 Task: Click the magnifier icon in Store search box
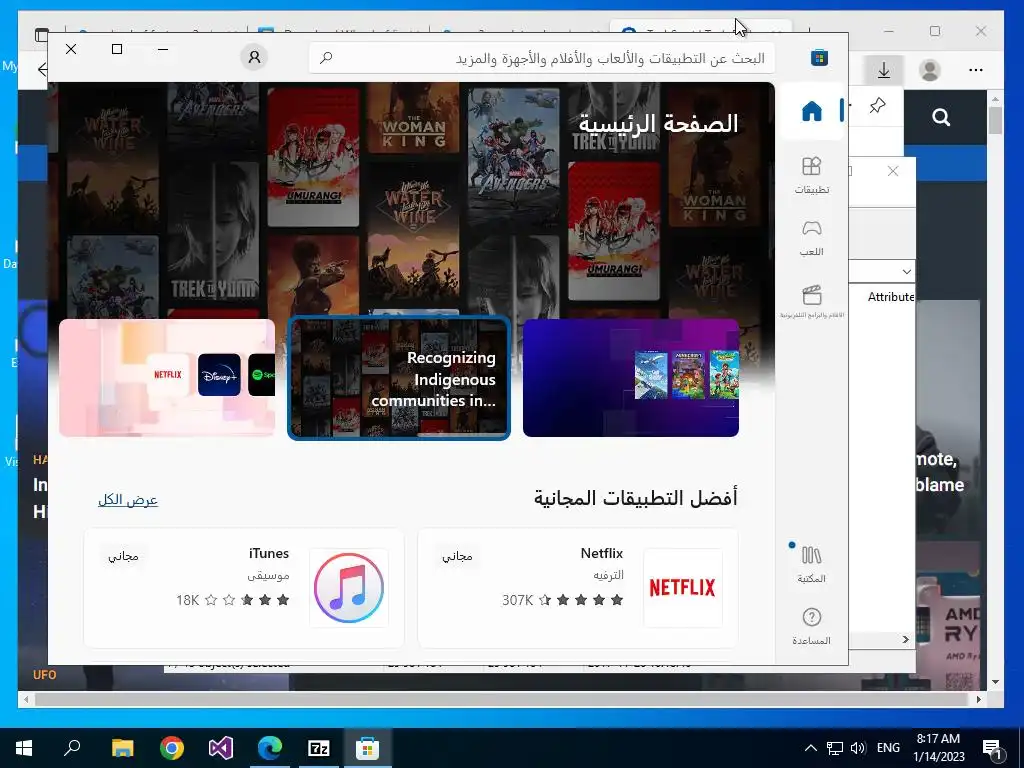click(327, 58)
